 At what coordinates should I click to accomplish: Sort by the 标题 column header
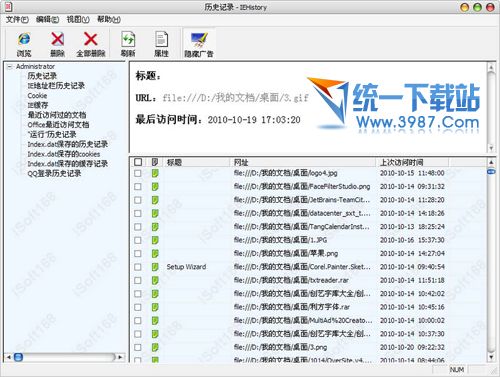point(196,162)
